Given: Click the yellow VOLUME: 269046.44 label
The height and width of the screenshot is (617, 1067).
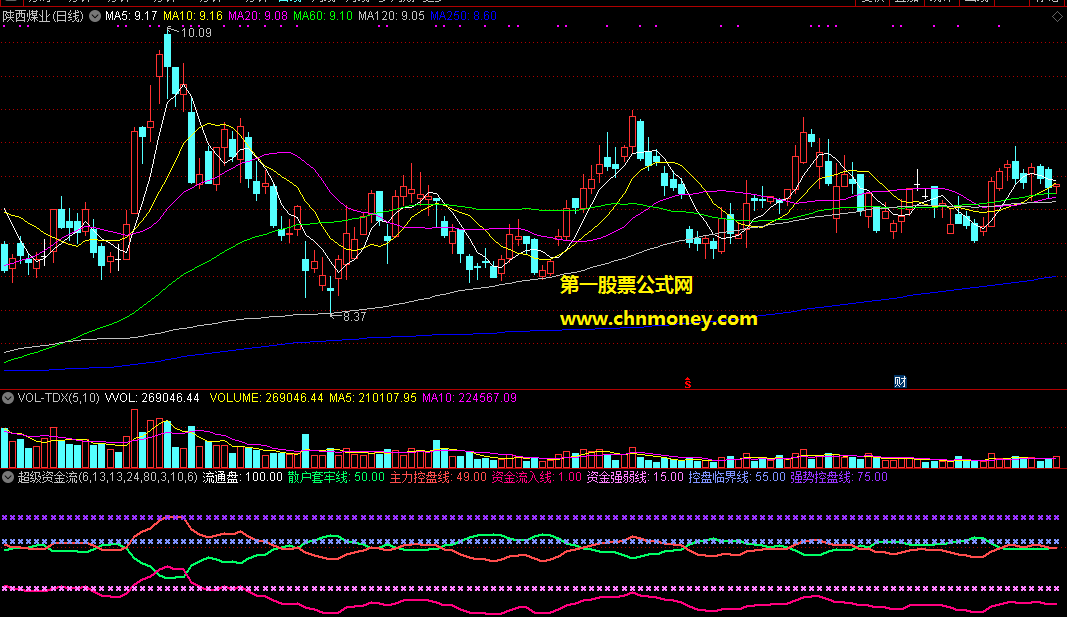Looking at the screenshot, I should point(266,398).
